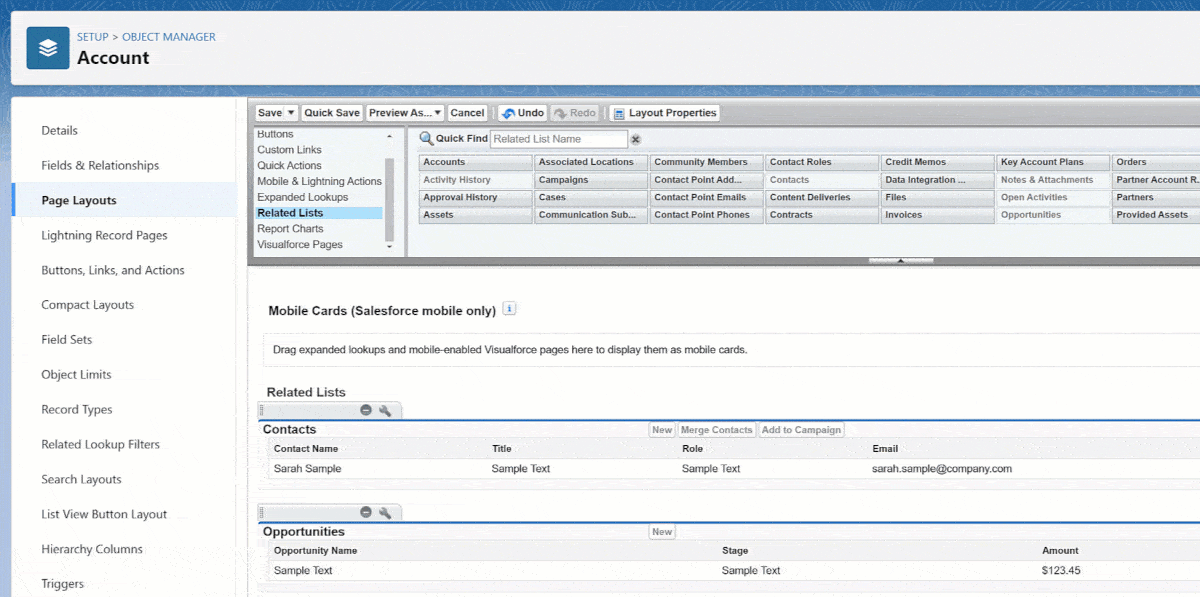Viewport: 1200px width, 597px height.
Task: Click the Quick Save button
Action: click(x=332, y=113)
